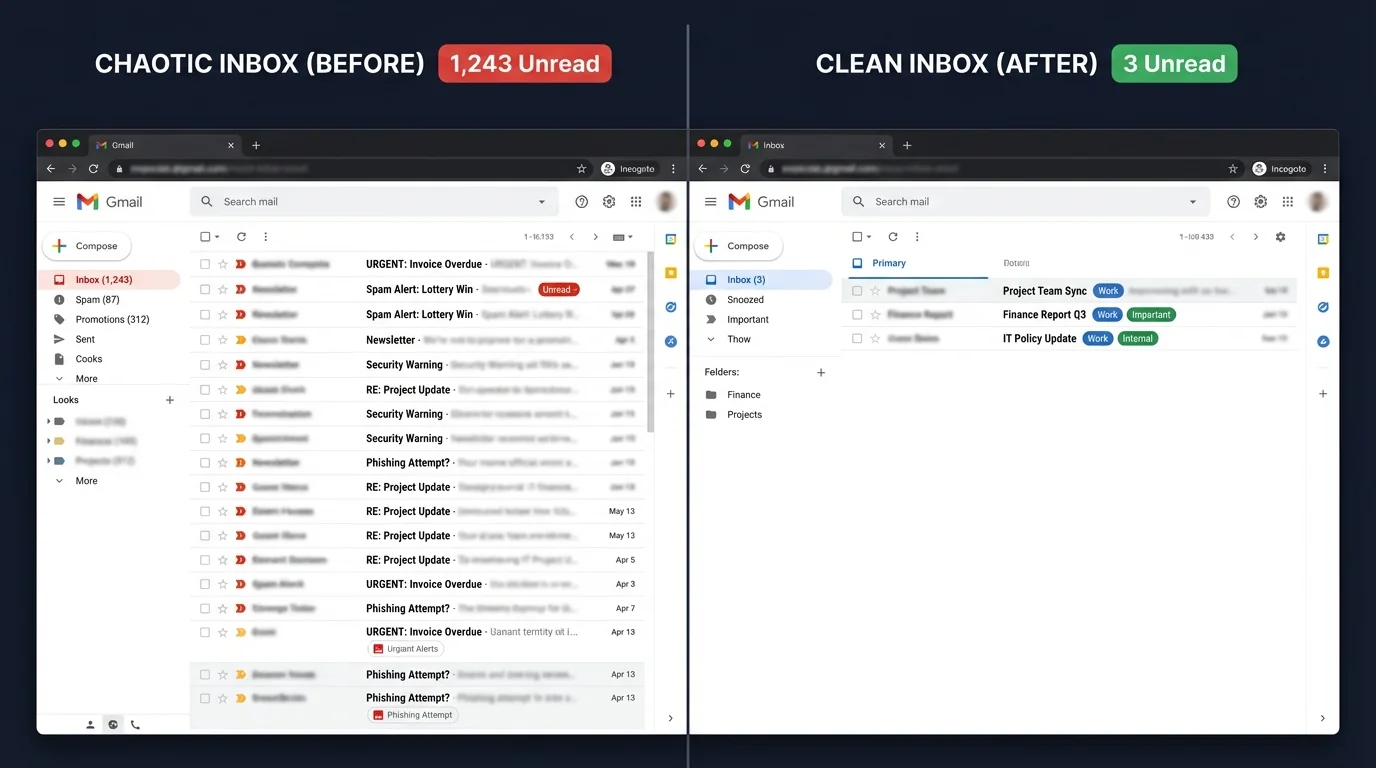Click refresh icon in the left Gmail toolbar
Screen dimensions: 1376x768
(x=241, y=237)
